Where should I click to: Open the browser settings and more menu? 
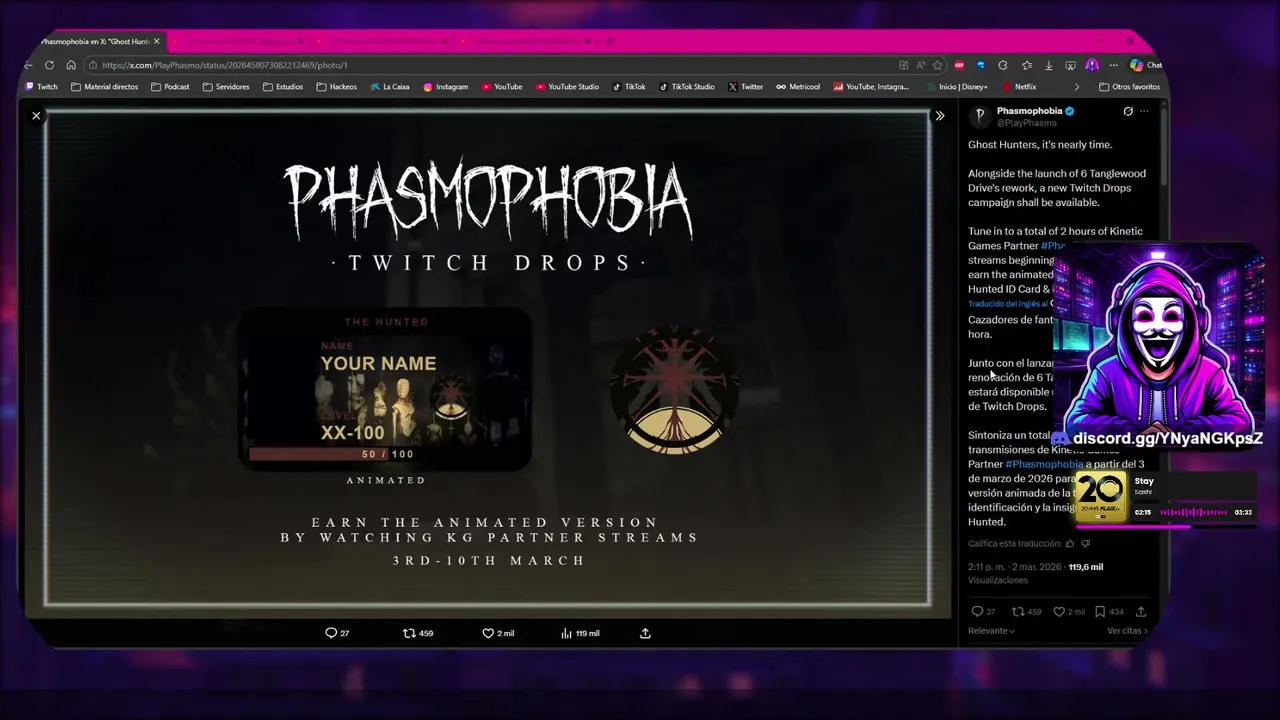1113,65
